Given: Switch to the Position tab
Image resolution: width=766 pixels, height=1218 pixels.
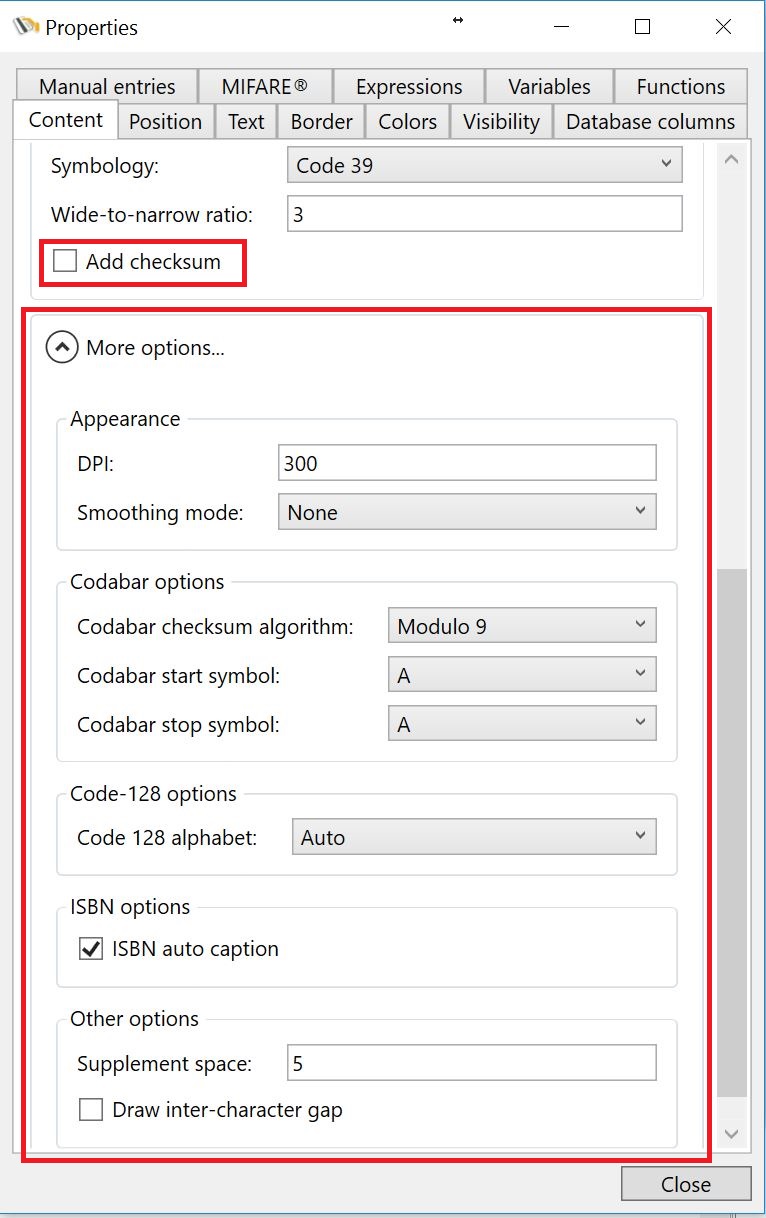Looking at the screenshot, I should point(165,122).
